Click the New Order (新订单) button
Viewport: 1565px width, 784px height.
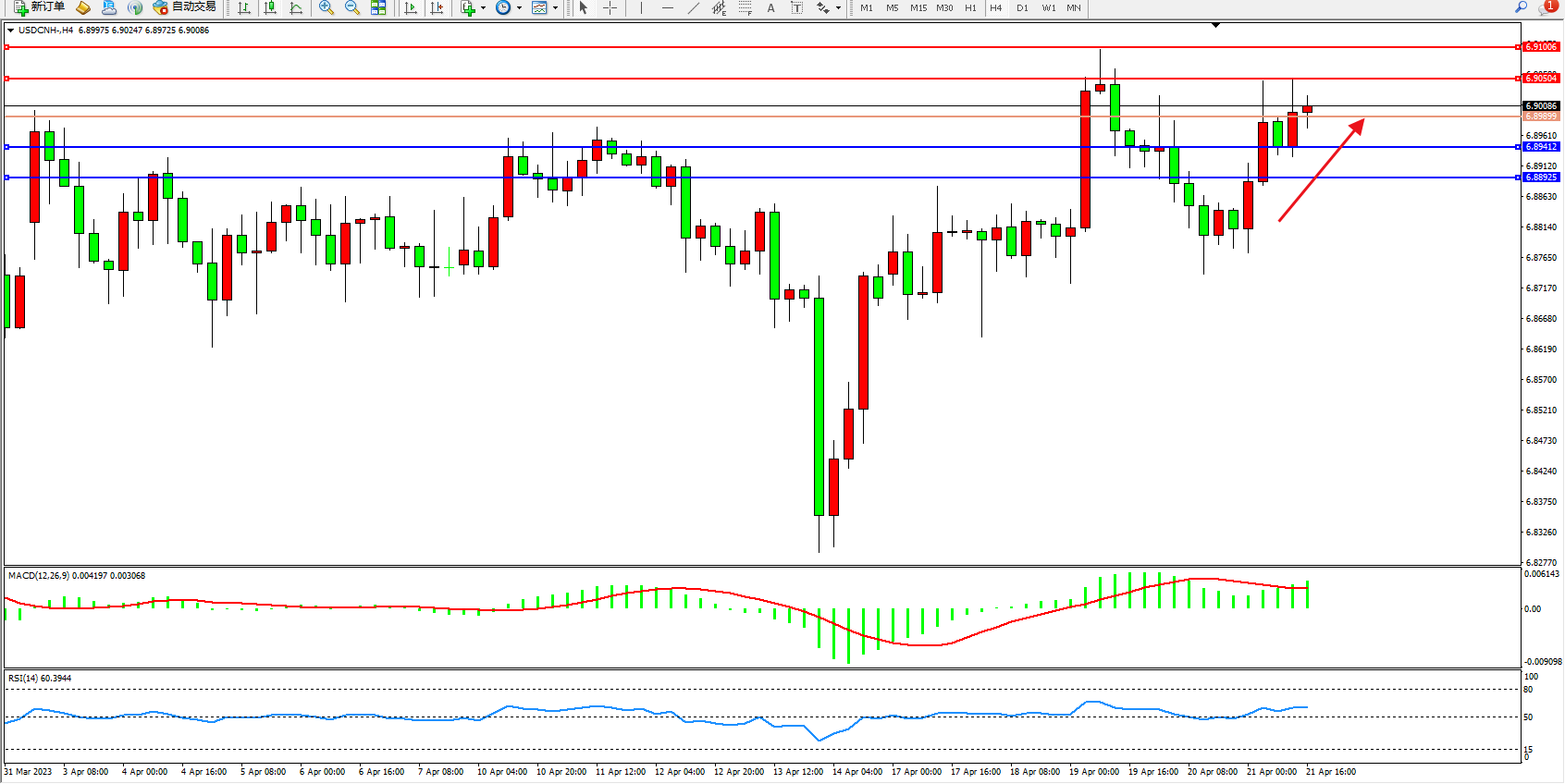click(x=40, y=7)
